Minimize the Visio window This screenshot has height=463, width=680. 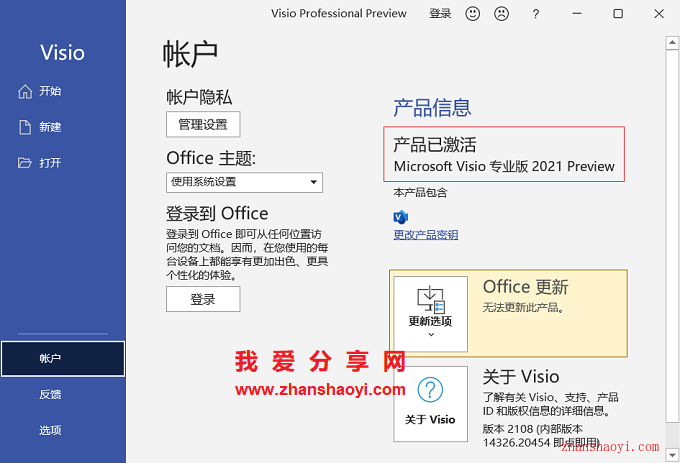pyautogui.click(x=577, y=14)
